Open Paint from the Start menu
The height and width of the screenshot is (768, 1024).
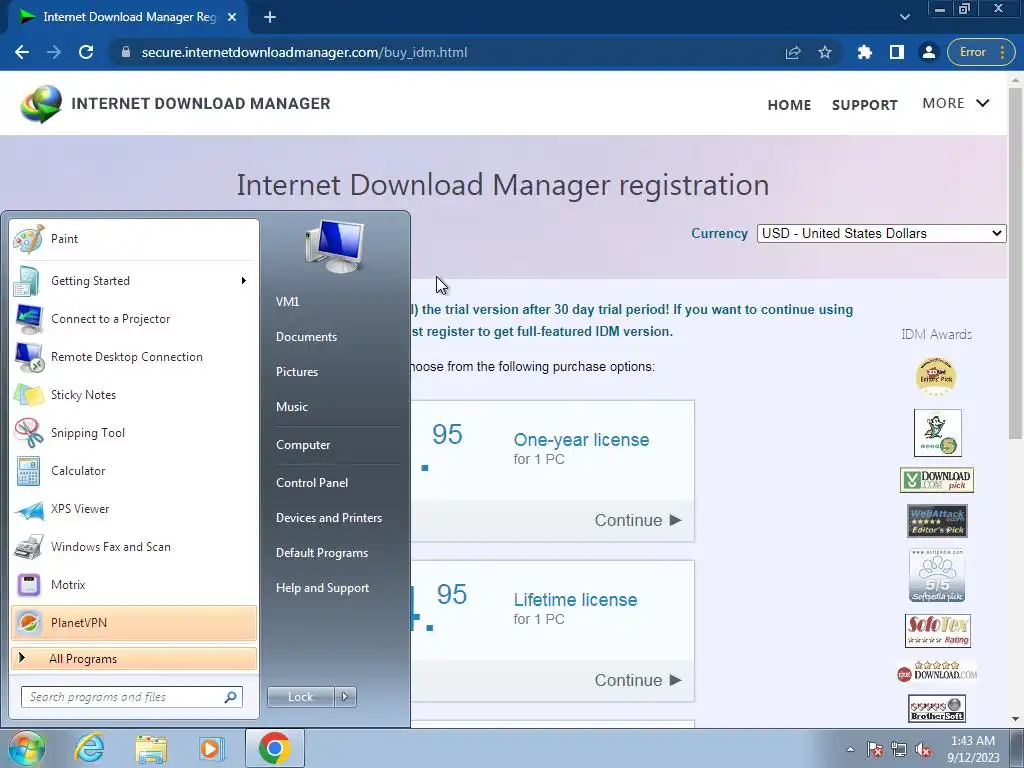[134, 239]
